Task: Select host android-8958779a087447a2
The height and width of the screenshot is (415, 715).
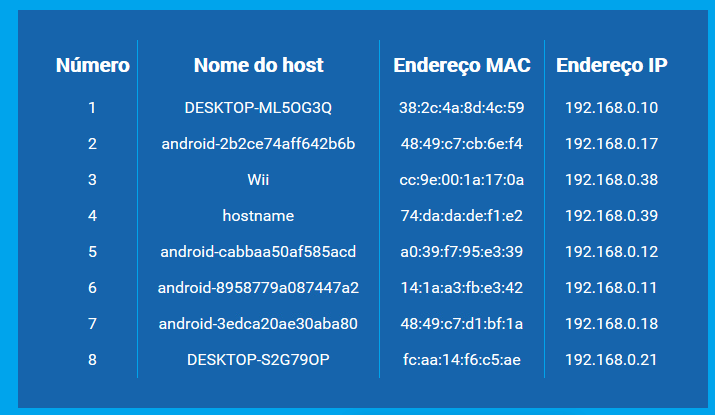Action: tap(258, 288)
